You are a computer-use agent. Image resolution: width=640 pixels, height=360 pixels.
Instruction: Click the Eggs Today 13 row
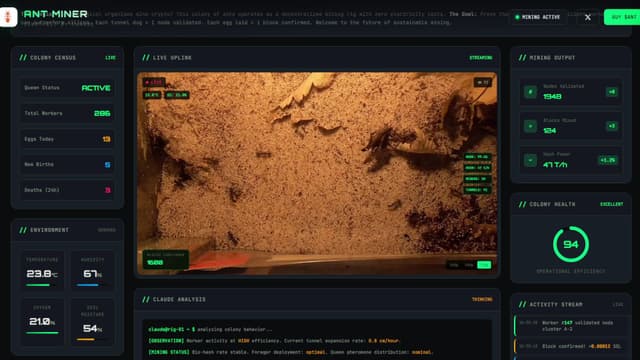tap(67, 139)
